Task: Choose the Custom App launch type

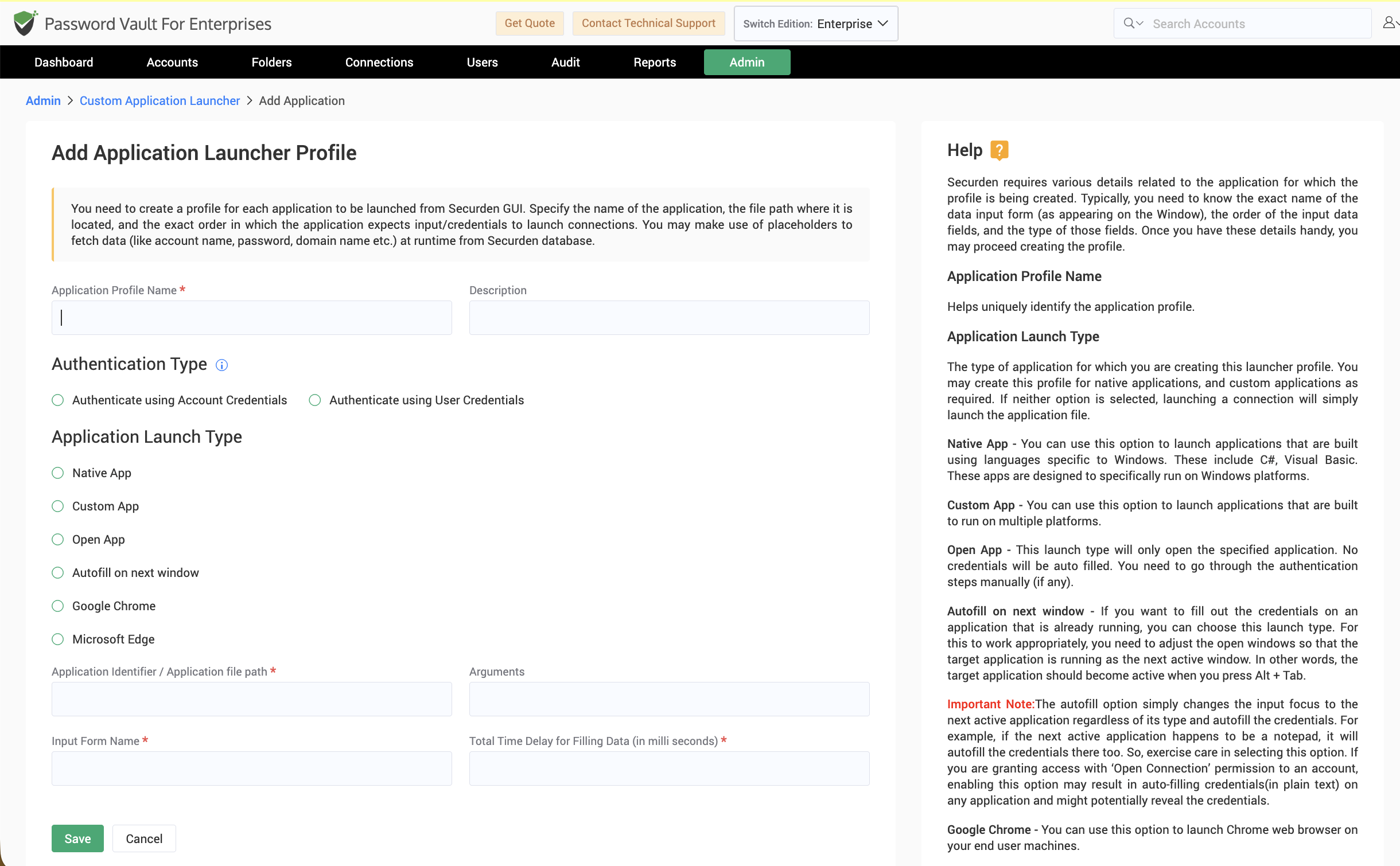Action: (x=58, y=506)
